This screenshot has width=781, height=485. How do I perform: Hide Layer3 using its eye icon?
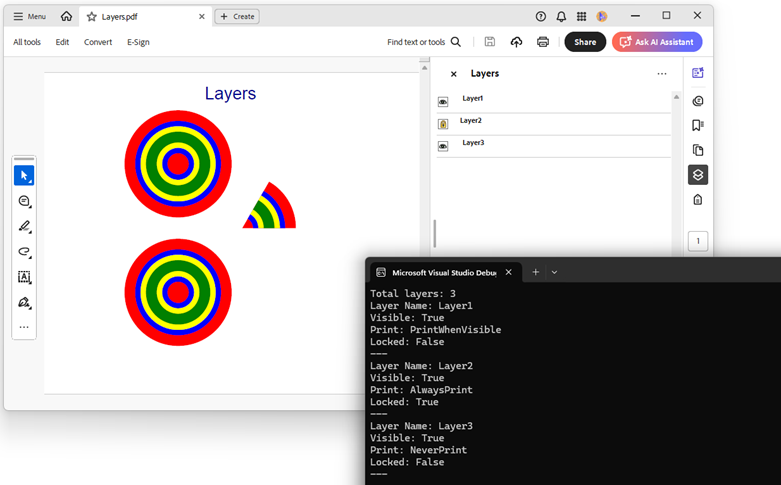(443, 146)
